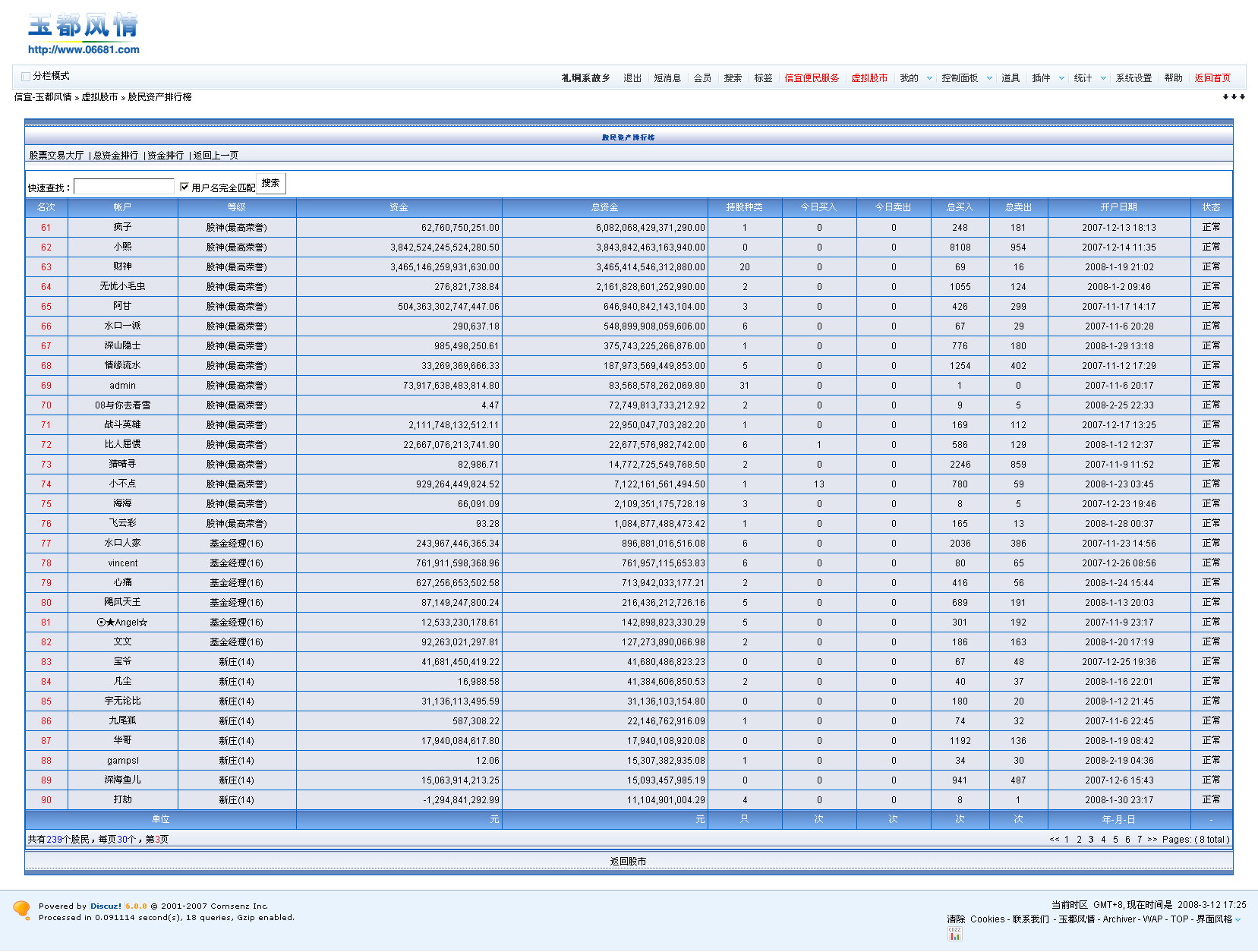The height and width of the screenshot is (952, 1258).
Task: Click the 返回上一页 link
Action: 216,156
